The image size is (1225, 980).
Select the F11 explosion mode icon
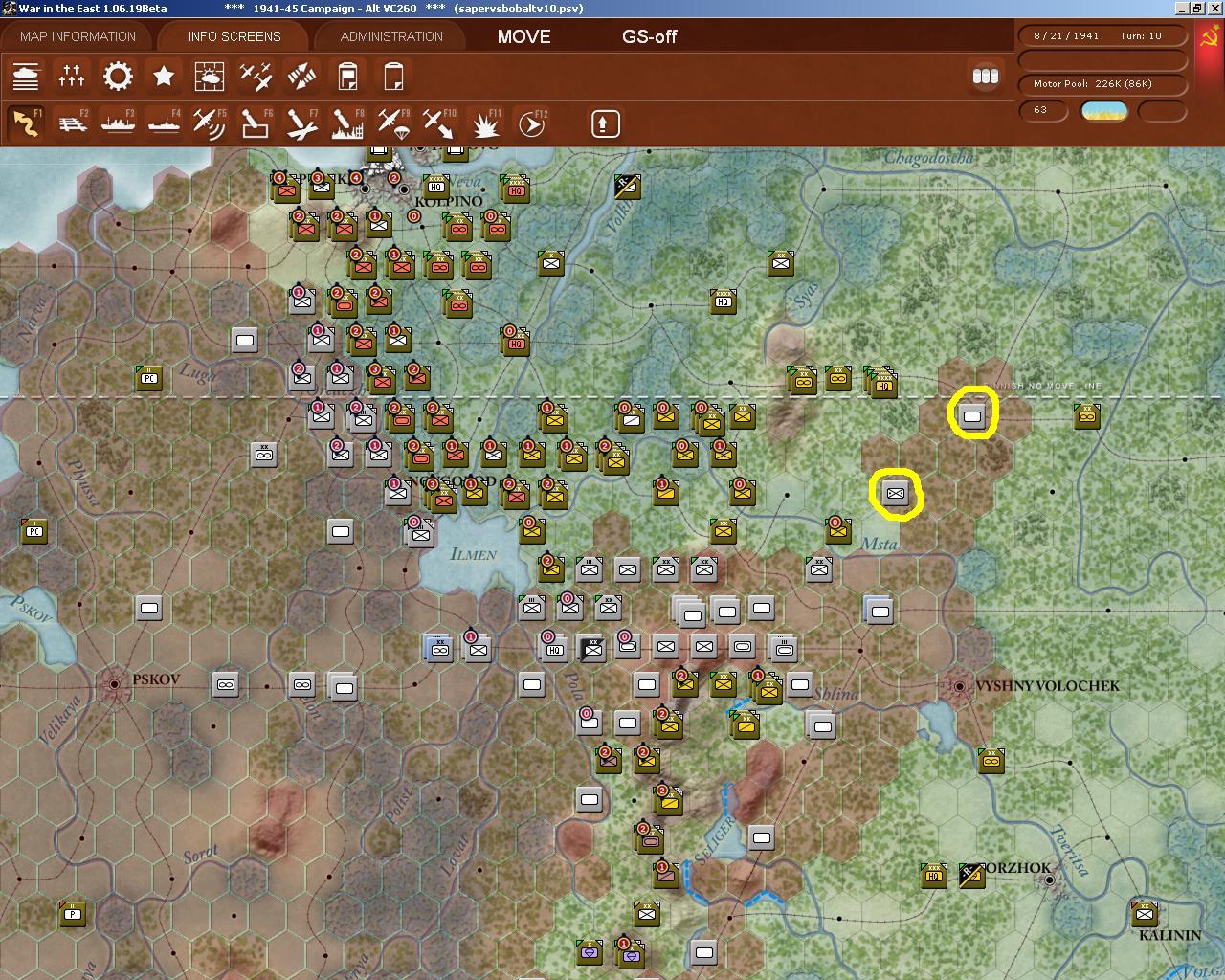click(486, 123)
